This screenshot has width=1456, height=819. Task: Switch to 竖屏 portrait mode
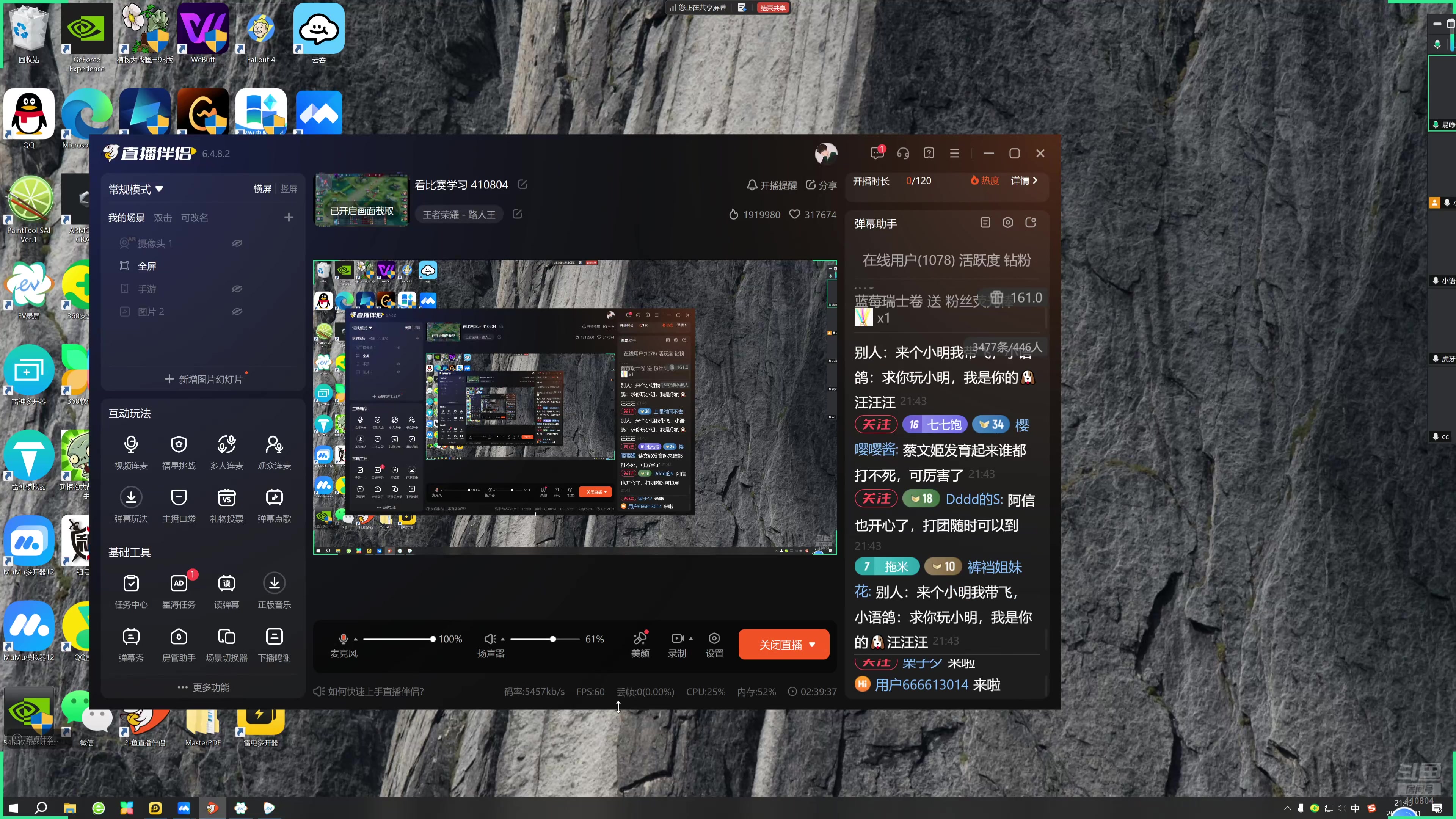click(288, 189)
